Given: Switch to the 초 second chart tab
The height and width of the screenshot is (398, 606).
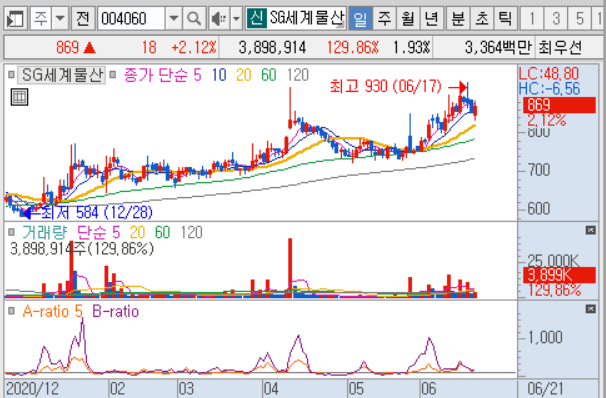Looking at the screenshot, I should [x=482, y=18].
